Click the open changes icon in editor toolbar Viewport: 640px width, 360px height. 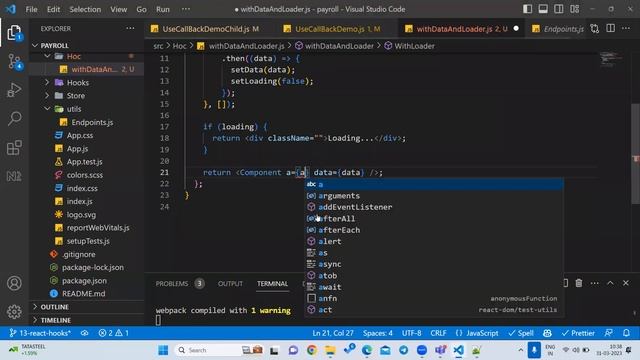tap(595, 29)
